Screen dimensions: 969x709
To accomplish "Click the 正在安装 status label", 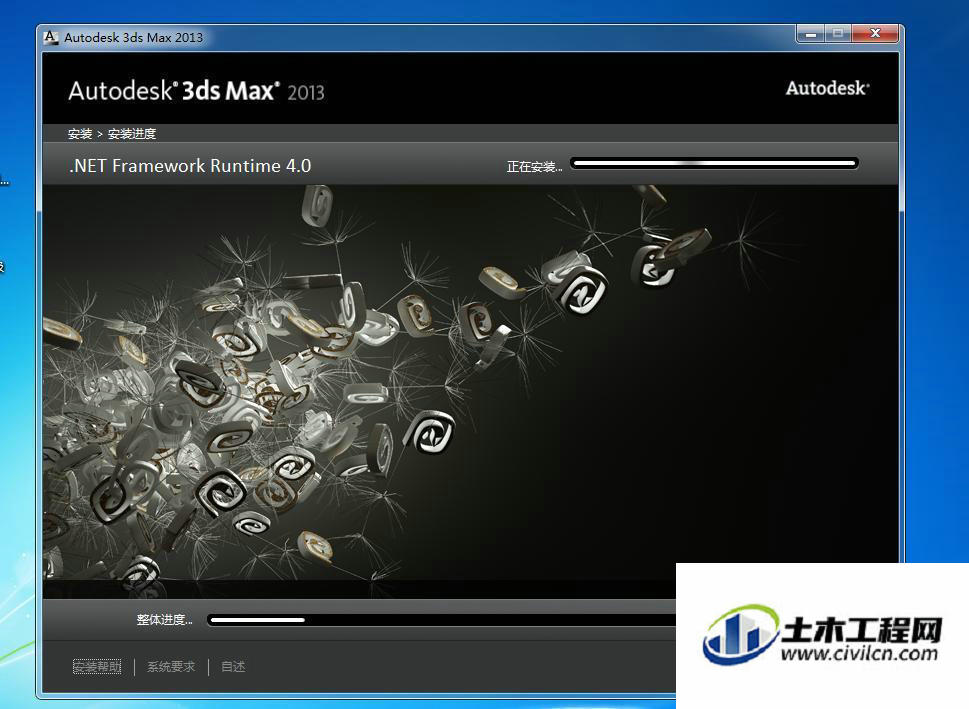I will (x=535, y=166).
